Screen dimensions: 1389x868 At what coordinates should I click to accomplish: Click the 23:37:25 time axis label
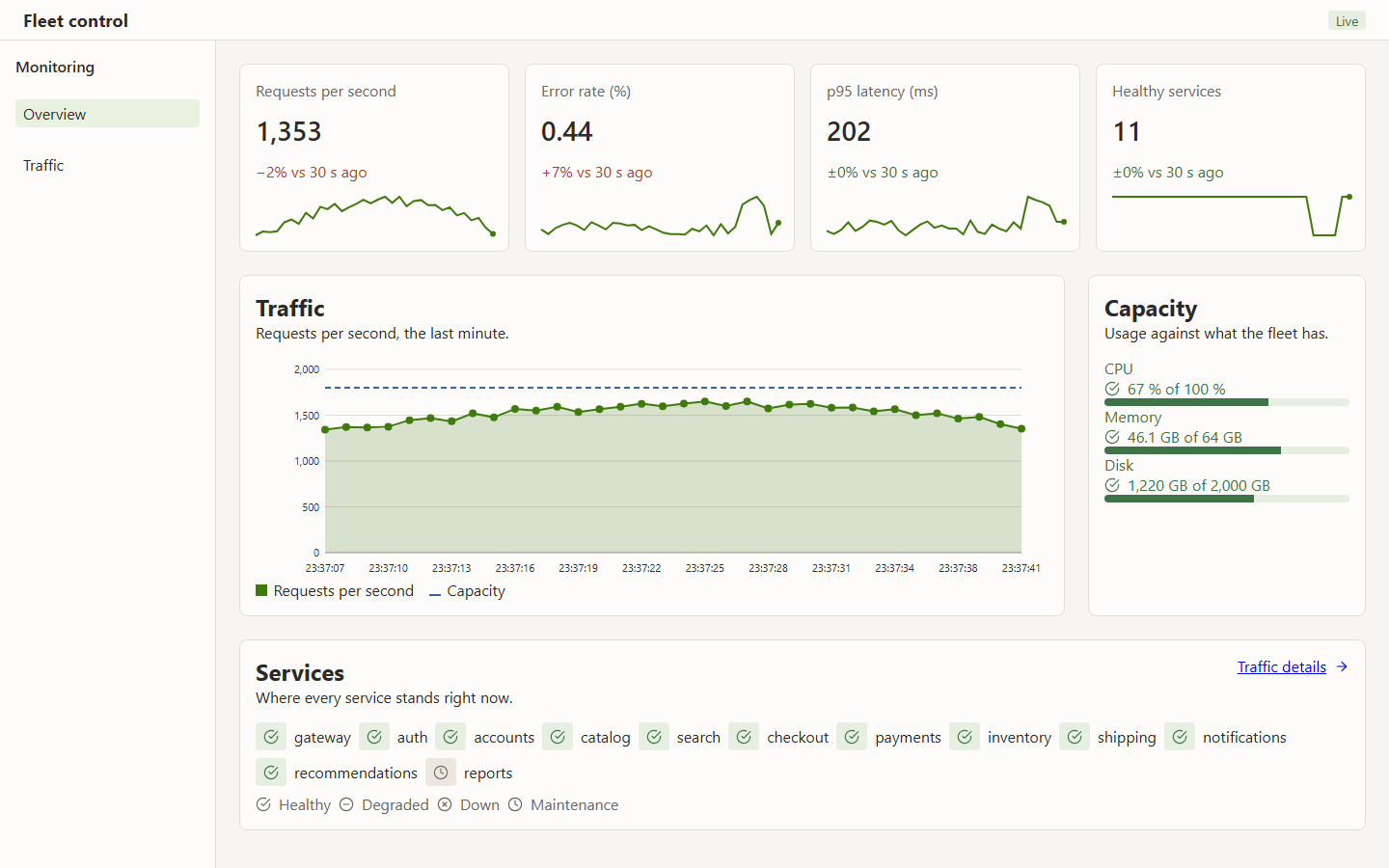pos(705,568)
